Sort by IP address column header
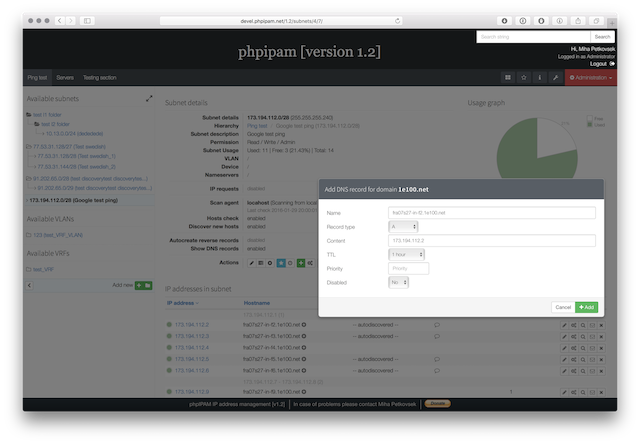 point(182,303)
